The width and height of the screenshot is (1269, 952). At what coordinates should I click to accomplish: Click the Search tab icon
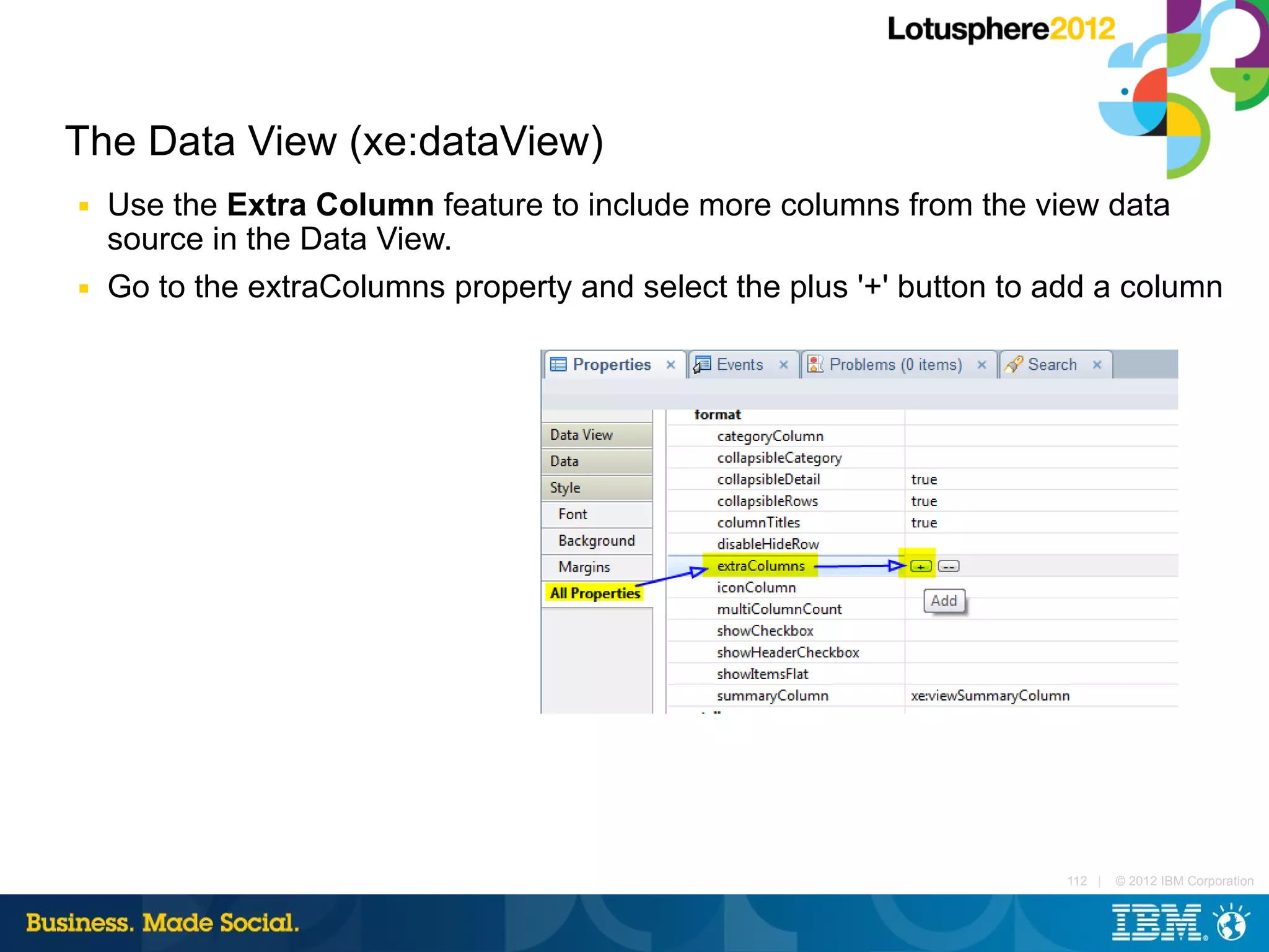(x=1014, y=364)
